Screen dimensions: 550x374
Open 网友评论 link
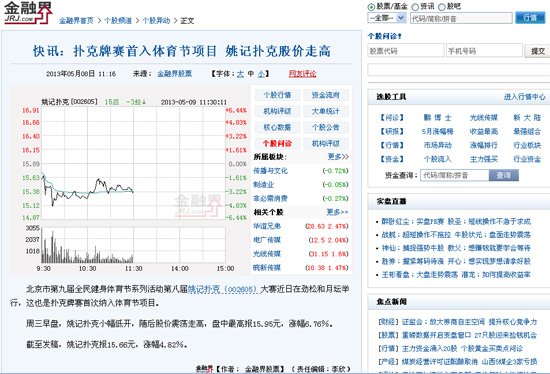pos(302,74)
